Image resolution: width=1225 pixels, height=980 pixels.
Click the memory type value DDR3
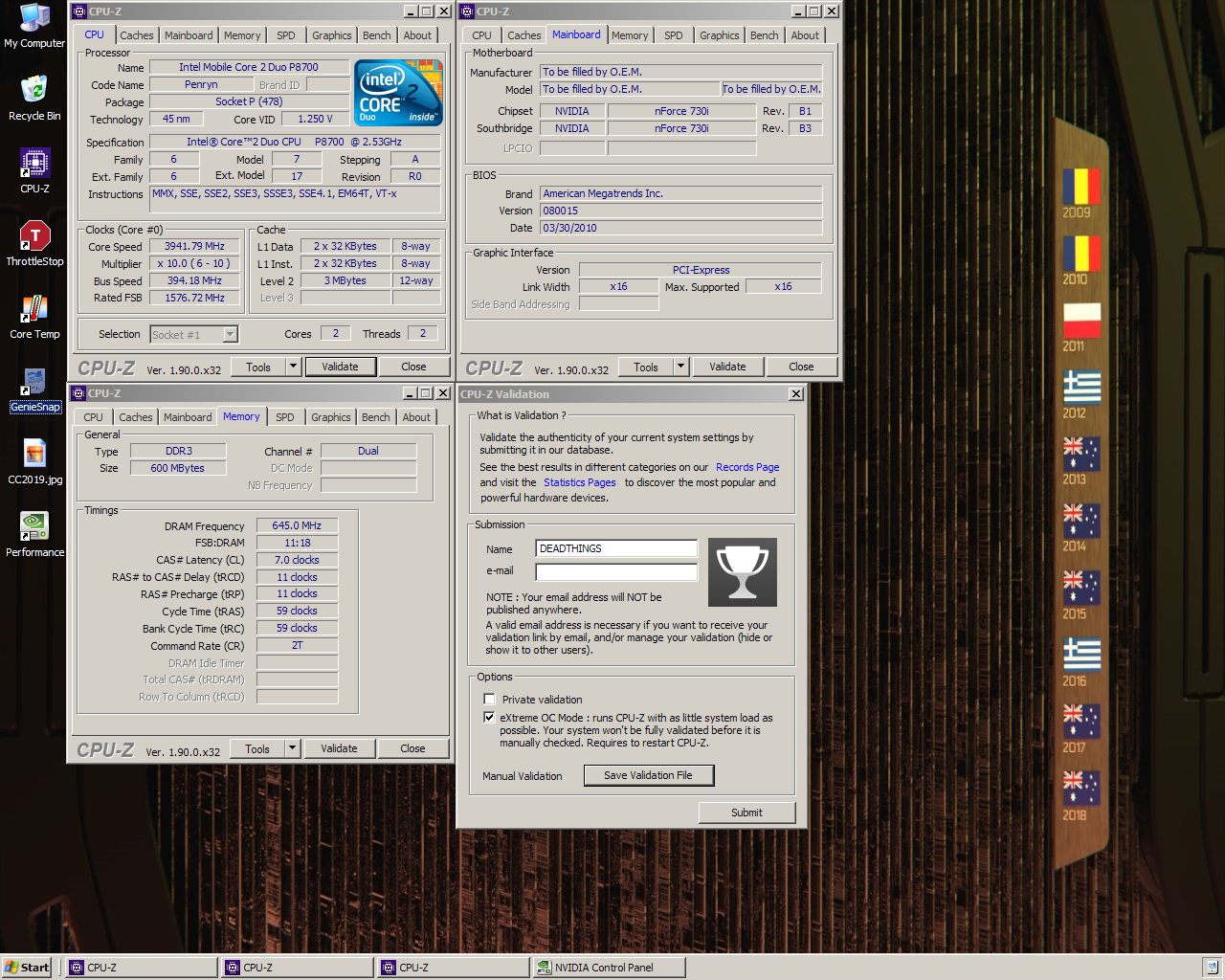click(x=179, y=451)
